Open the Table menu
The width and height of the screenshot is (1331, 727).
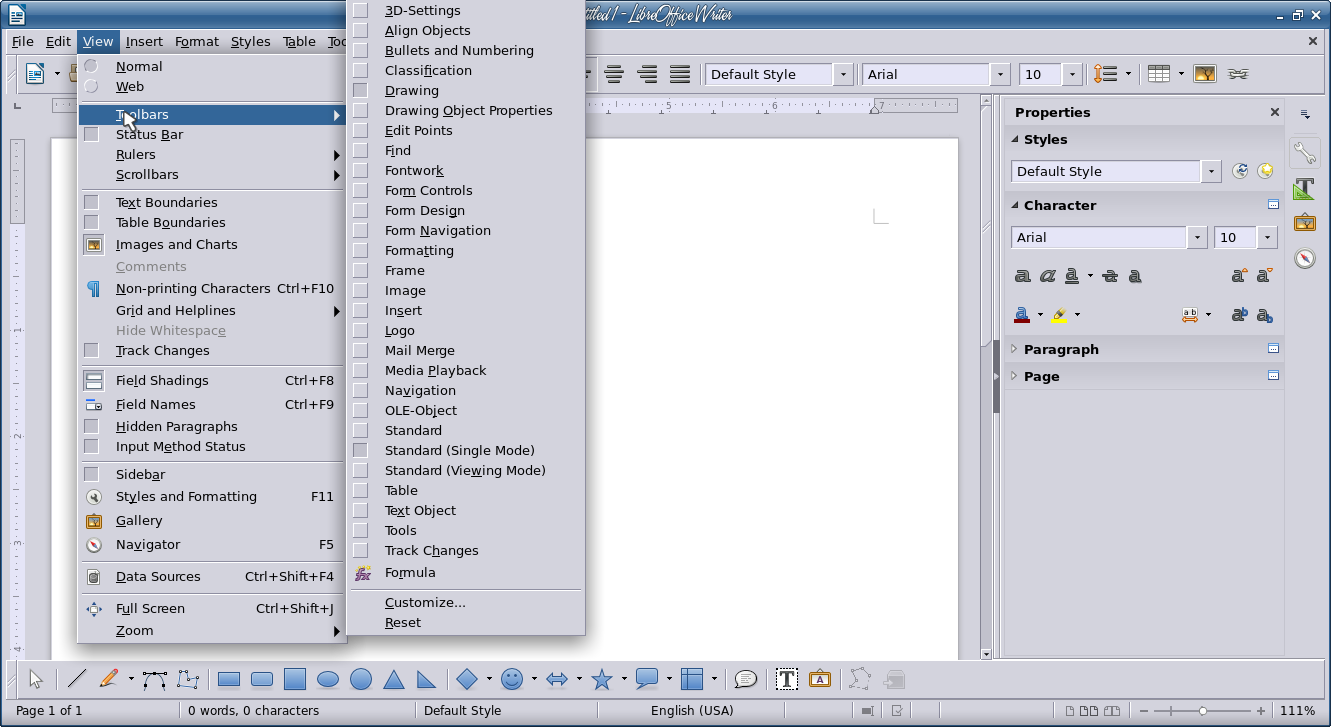pyautogui.click(x=299, y=41)
